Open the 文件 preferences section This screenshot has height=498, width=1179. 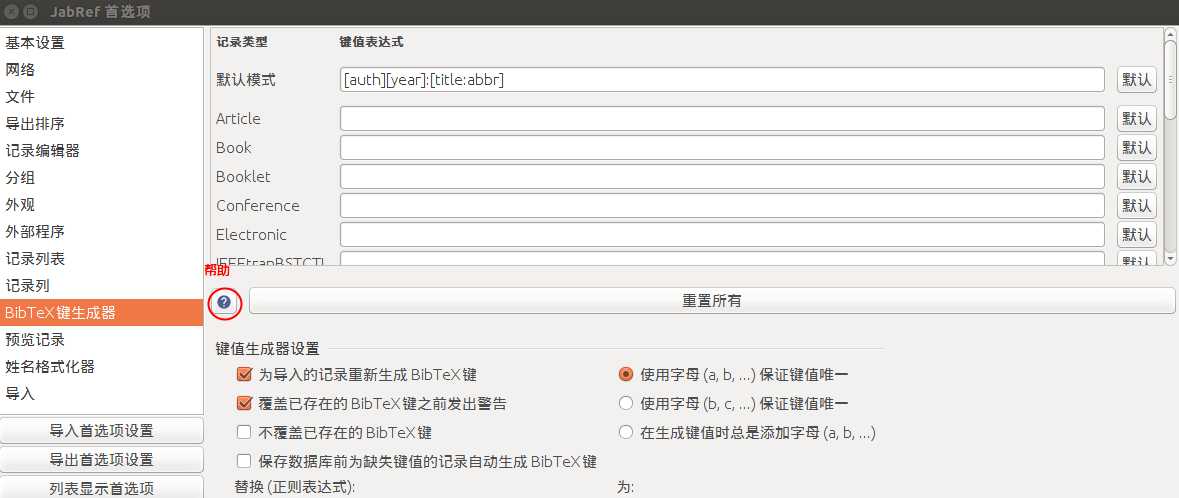[x=102, y=97]
